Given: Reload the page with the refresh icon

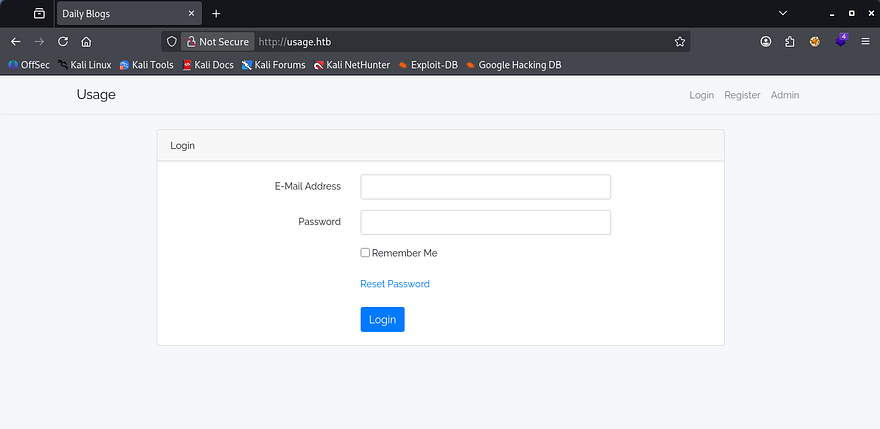Looking at the screenshot, I should [x=63, y=42].
